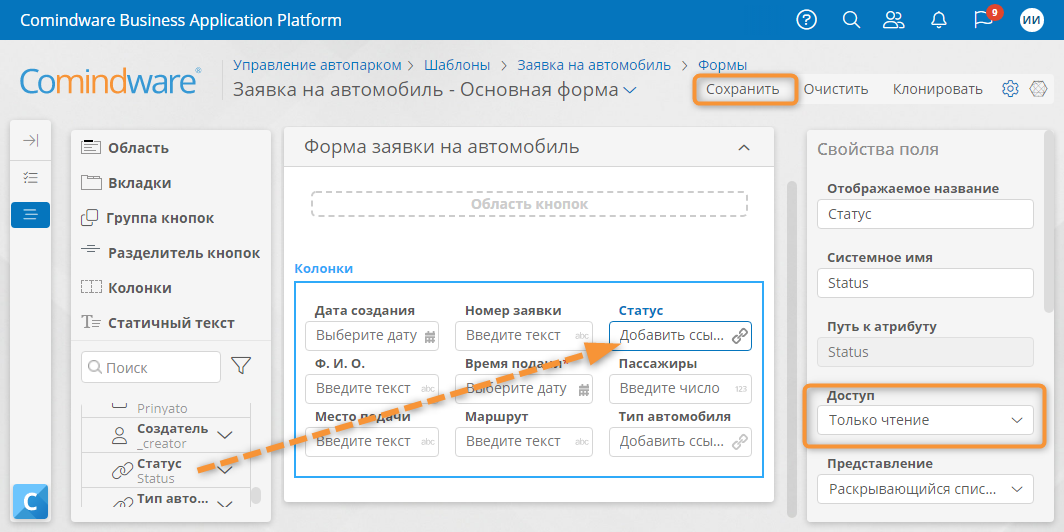The image size is (1064, 532).
Task: Select the Разделитель кнопок element
Action: (170, 253)
